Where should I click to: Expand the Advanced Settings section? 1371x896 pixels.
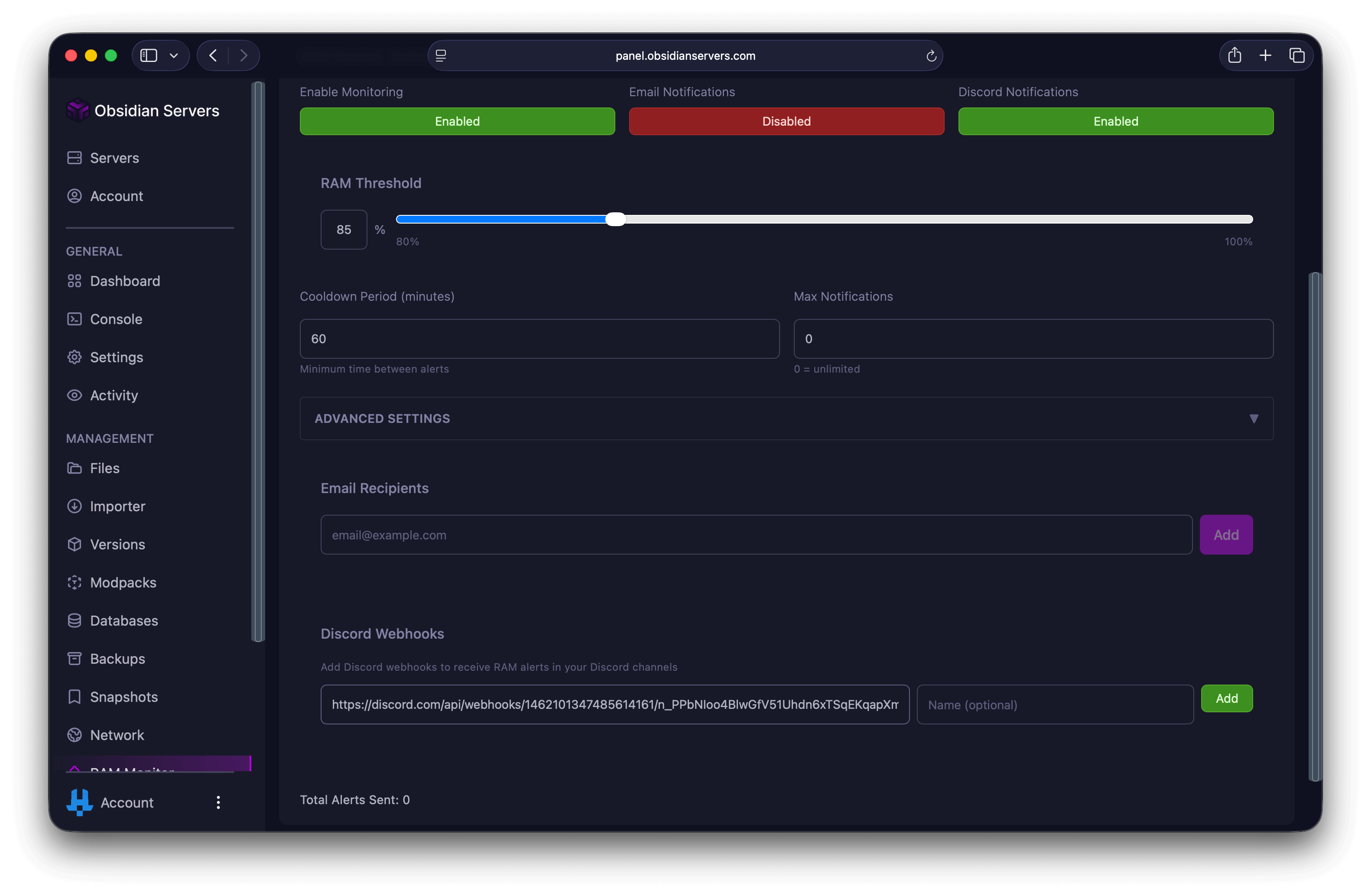(x=786, y=419)
